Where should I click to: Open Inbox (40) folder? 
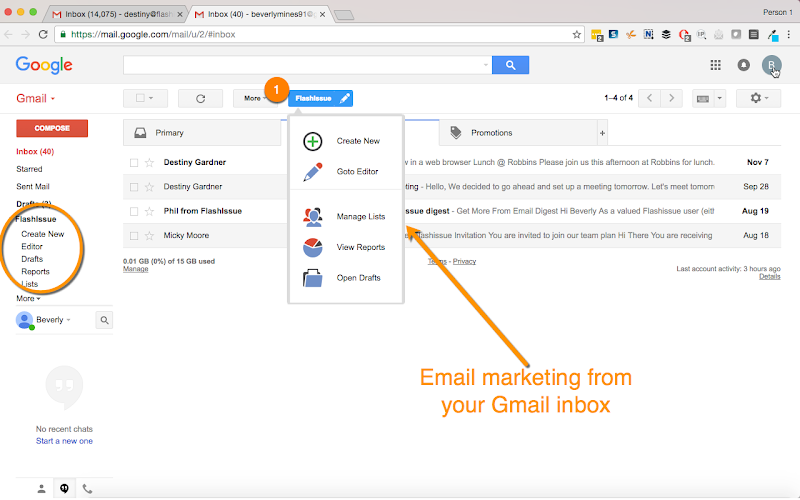[35, 152]
